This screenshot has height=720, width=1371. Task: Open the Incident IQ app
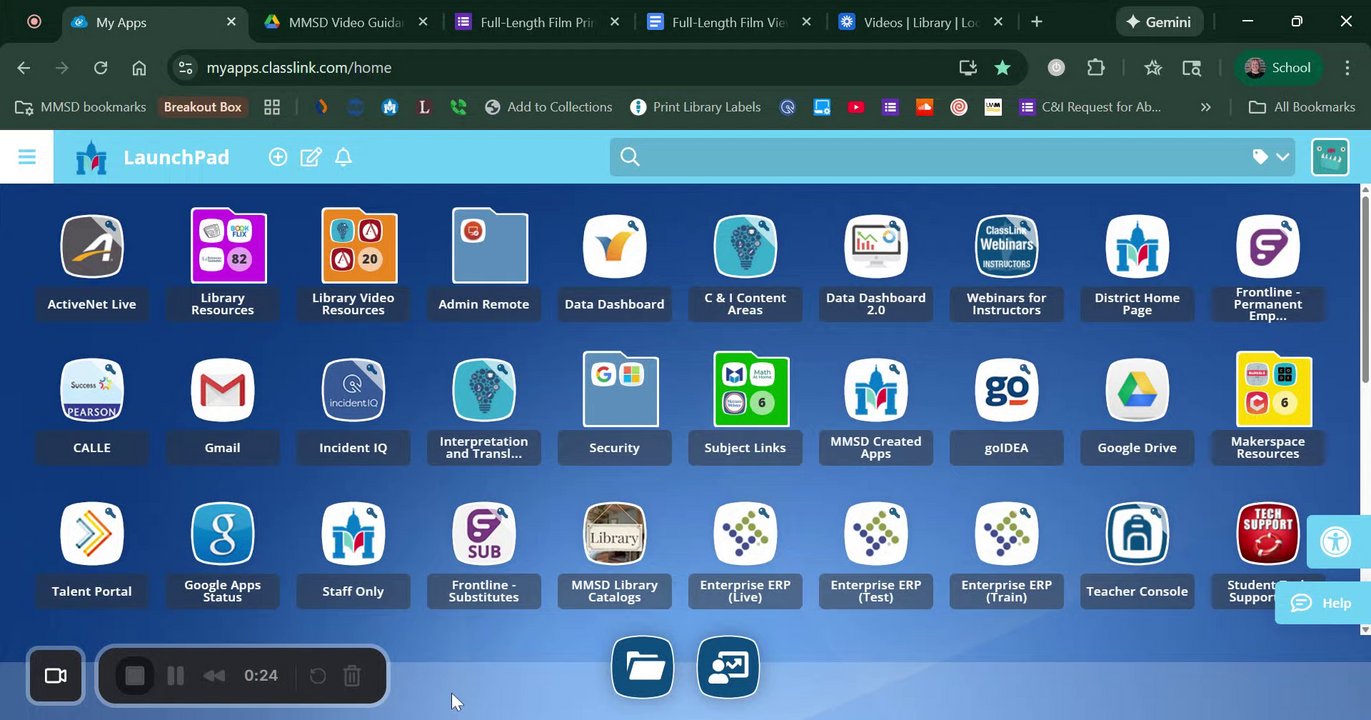pos(353,390)
